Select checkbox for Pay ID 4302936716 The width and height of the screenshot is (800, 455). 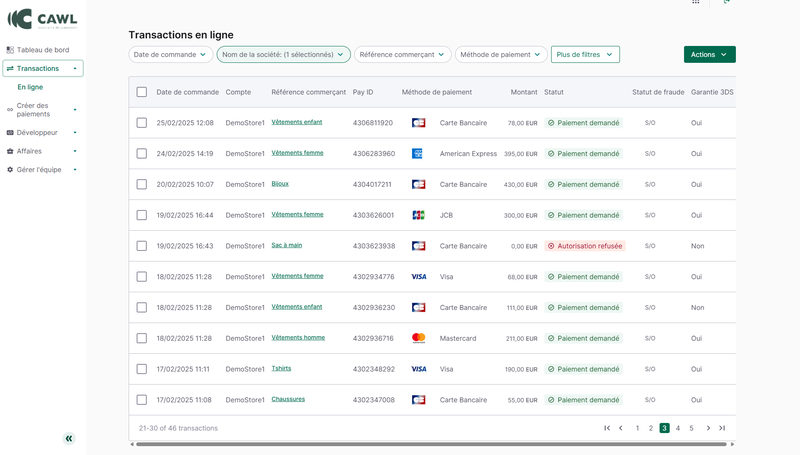pyautogui.click(x=142, y=338)
